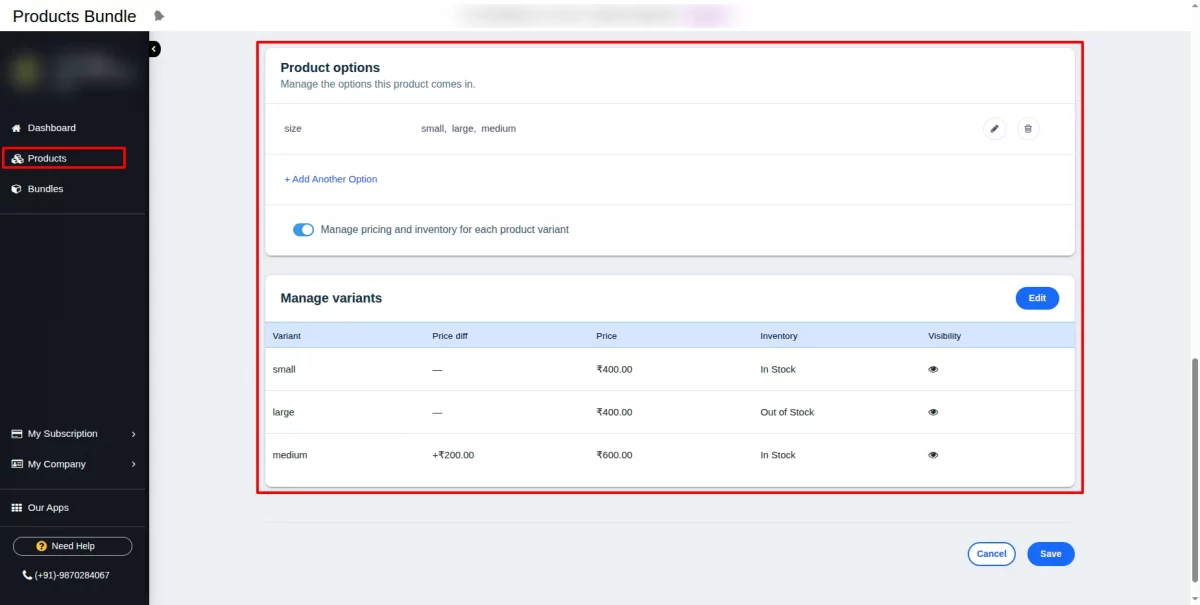Open the Products page from sidebar menu

(x=47, y=158)
